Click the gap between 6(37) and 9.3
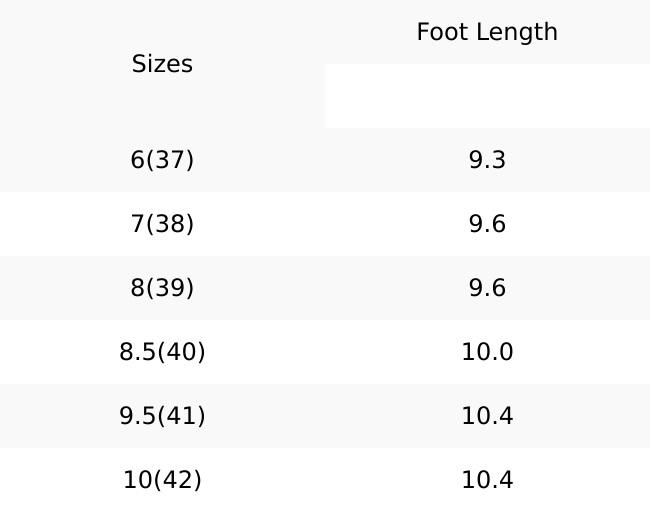650x512 pixels. pyautogui.click(x=325, y=160)
